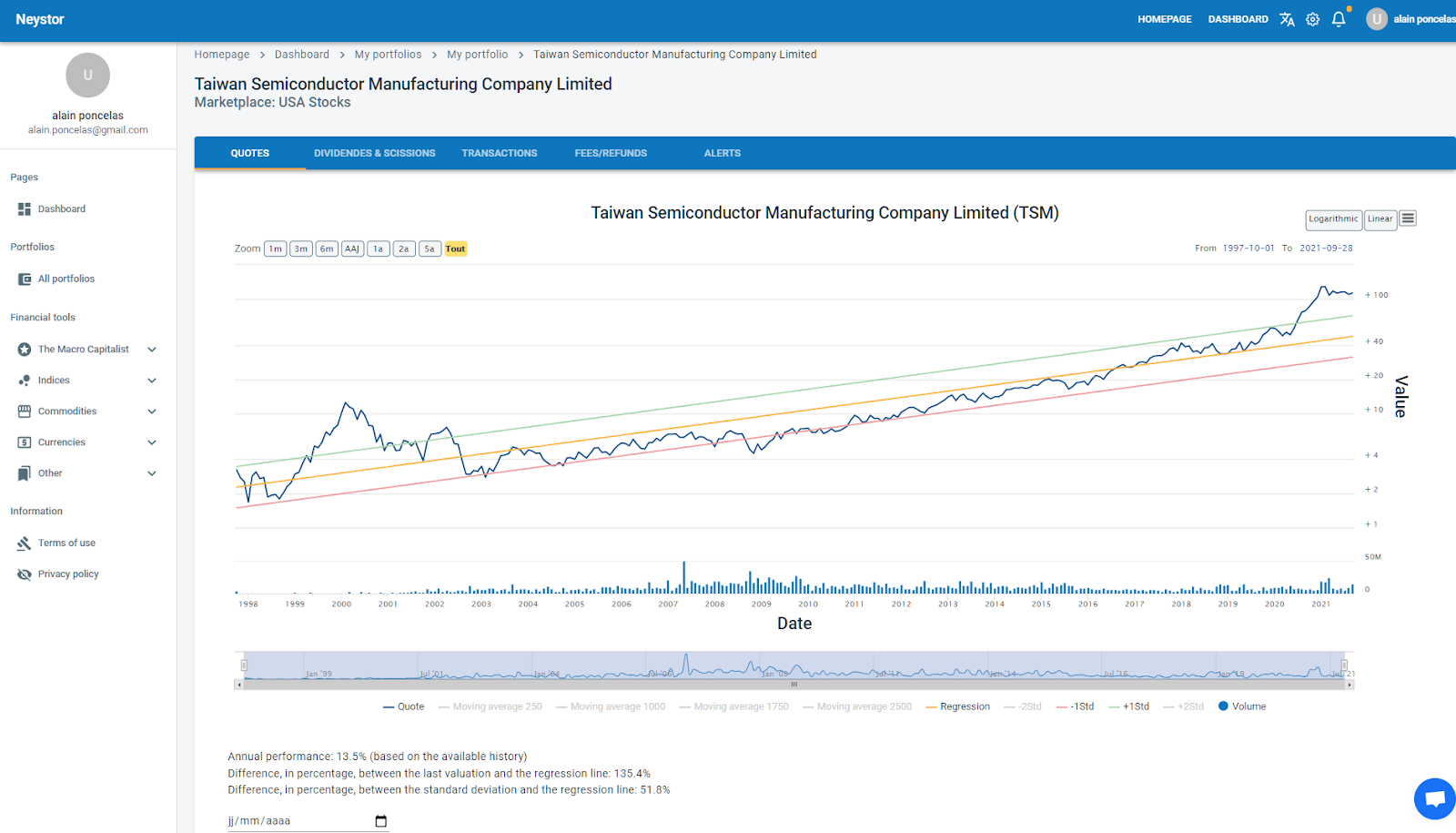Set chart zoom to AAJ
This screenshot has width=1456, height=833.
[352, 249]
